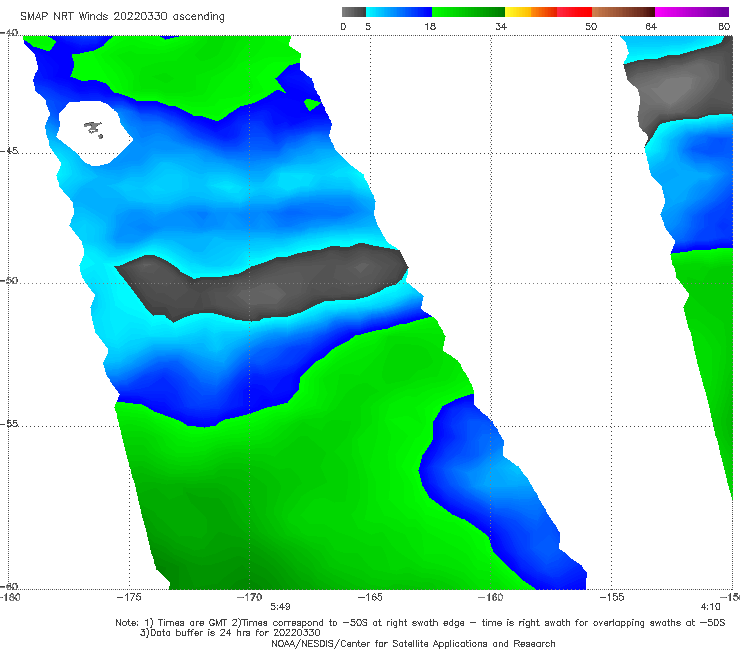Click the longitude label -170
740x650 pixels.
250,597
